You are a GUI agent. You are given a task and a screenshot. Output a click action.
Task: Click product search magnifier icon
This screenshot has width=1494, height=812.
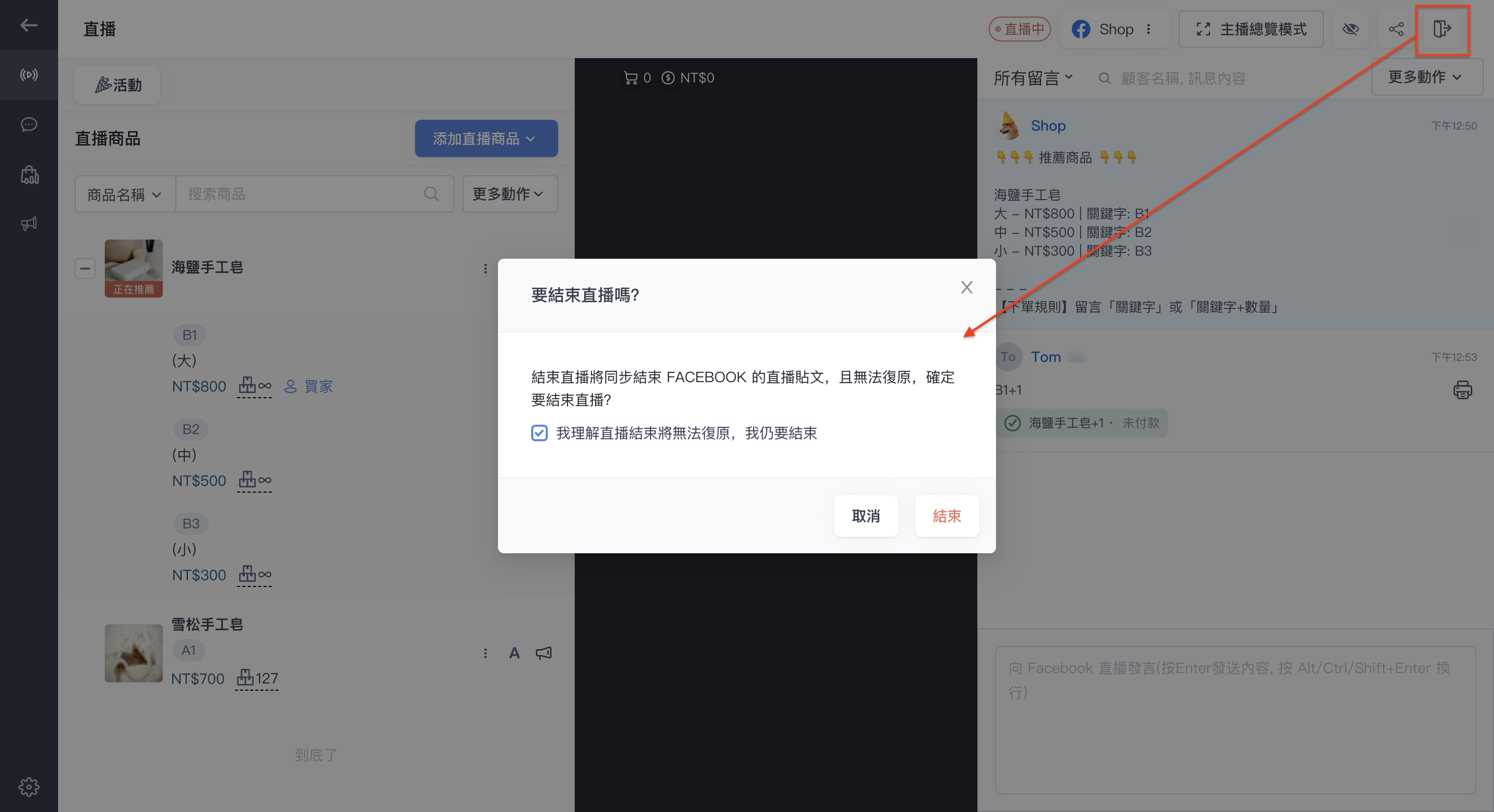click(x=431, y=194)
